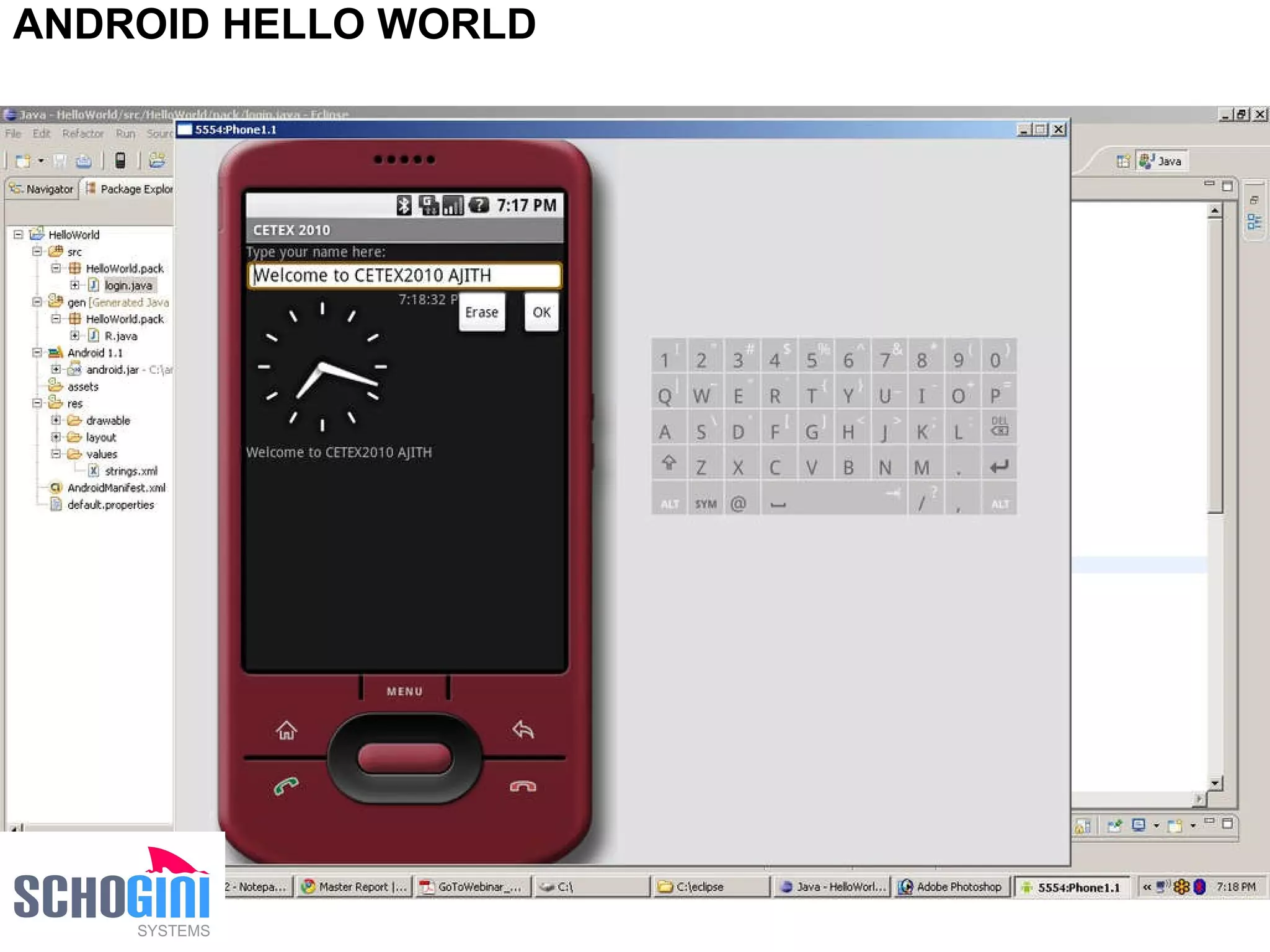This screenshot has height=952, width=1270.
Task: Click the phone Home button icon
Action: pyautogui.click(x=286, y=730)
